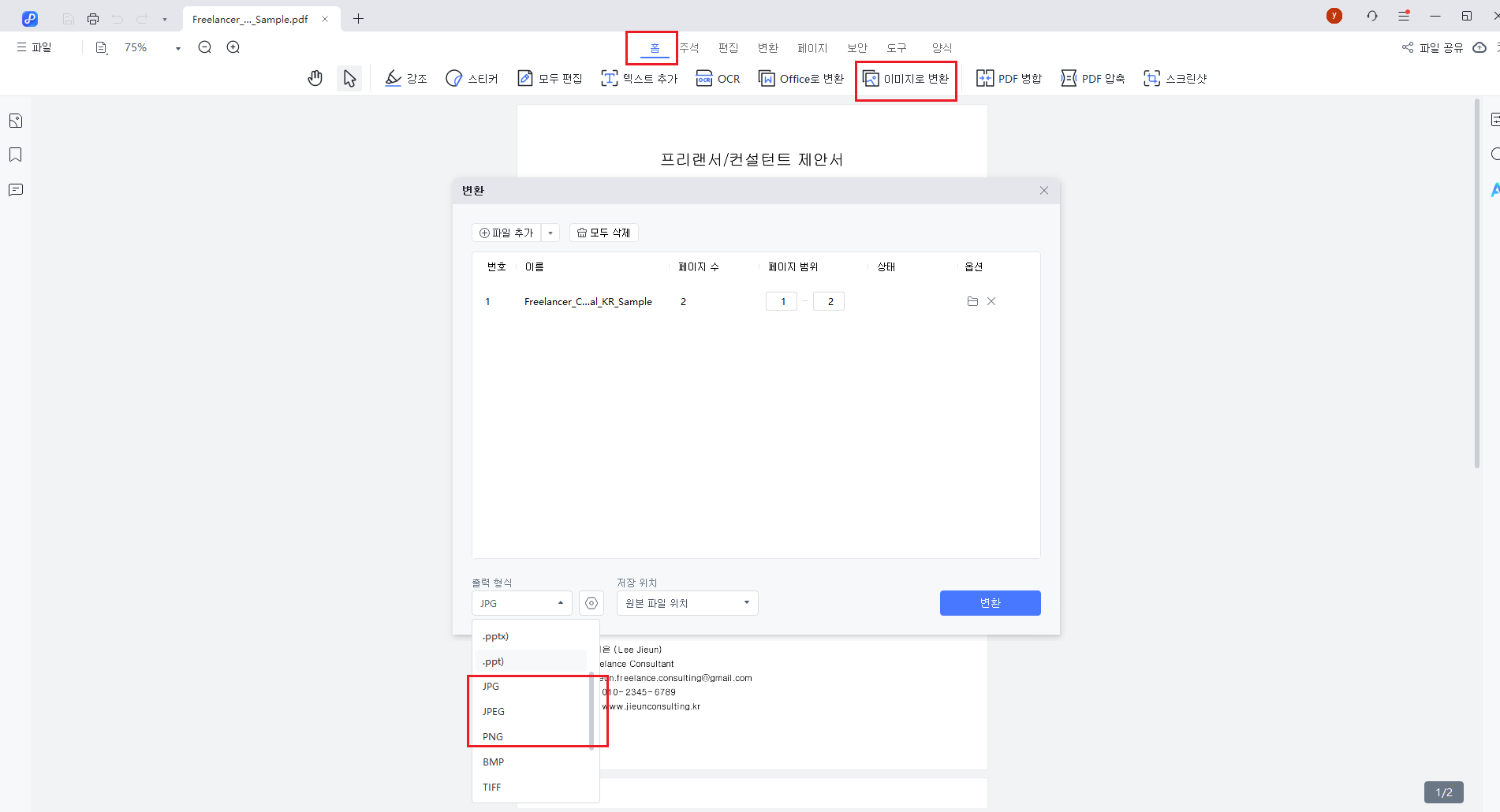Run OCR on the document
Image resolution: width=1500 pixels, height=812 pixels.
pyautogui.click(x=718, y=78)
